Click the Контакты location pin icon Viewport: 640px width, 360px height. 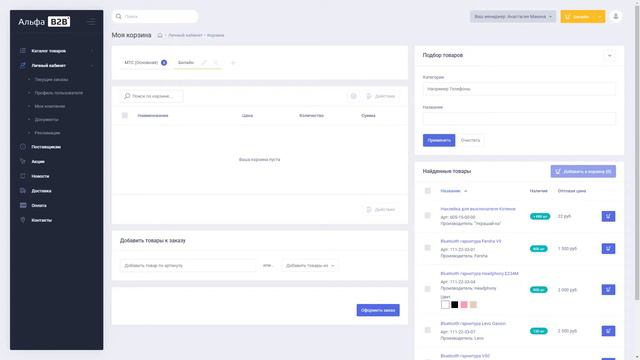pyautogui.click(x=23, y=220)
